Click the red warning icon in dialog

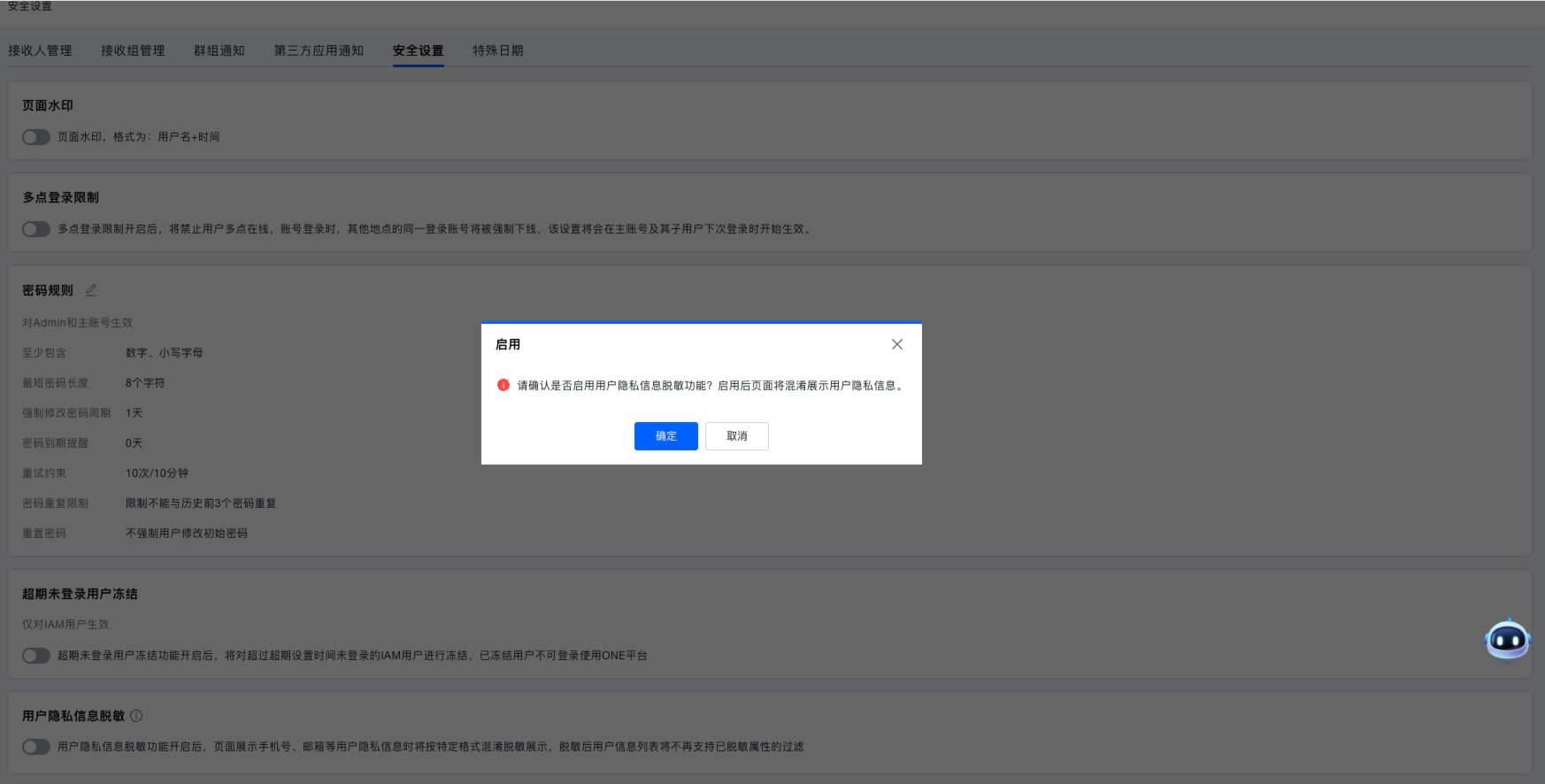coord(503,385)
